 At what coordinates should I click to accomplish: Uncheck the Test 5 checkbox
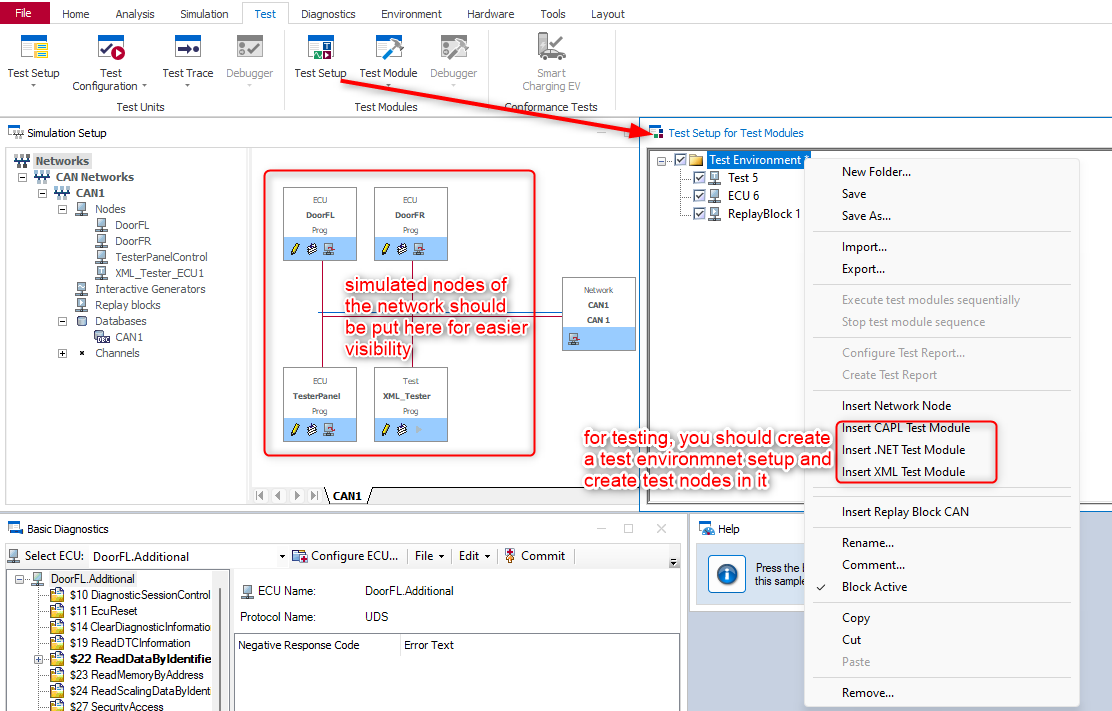(x=700, y=178)
